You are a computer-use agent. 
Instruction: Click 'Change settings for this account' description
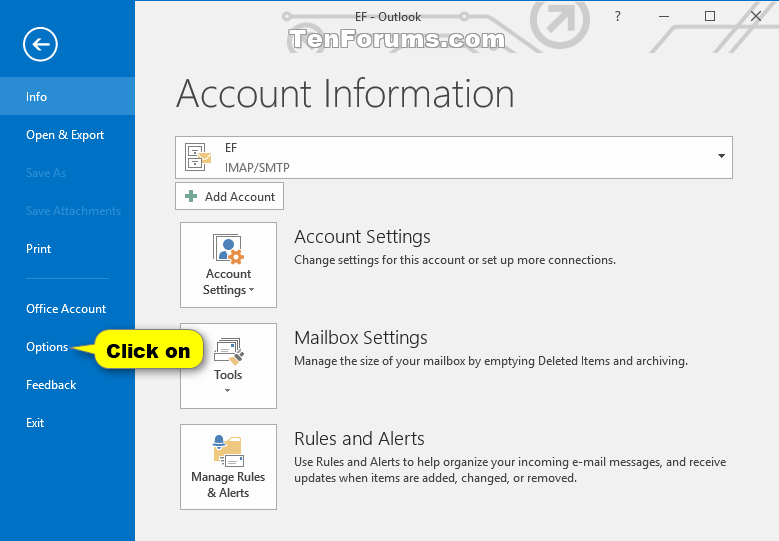point(455,260)
